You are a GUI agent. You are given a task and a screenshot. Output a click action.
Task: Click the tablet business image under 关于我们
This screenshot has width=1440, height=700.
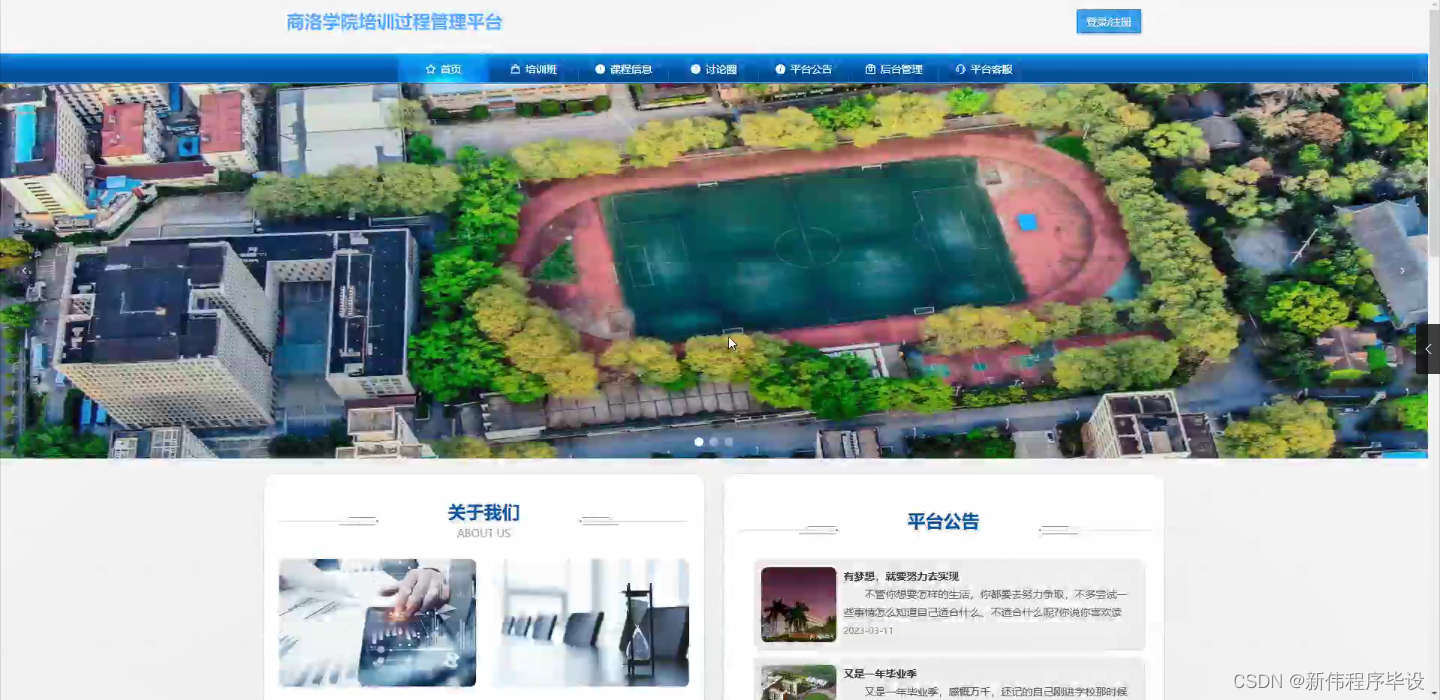tap(377, 622)
